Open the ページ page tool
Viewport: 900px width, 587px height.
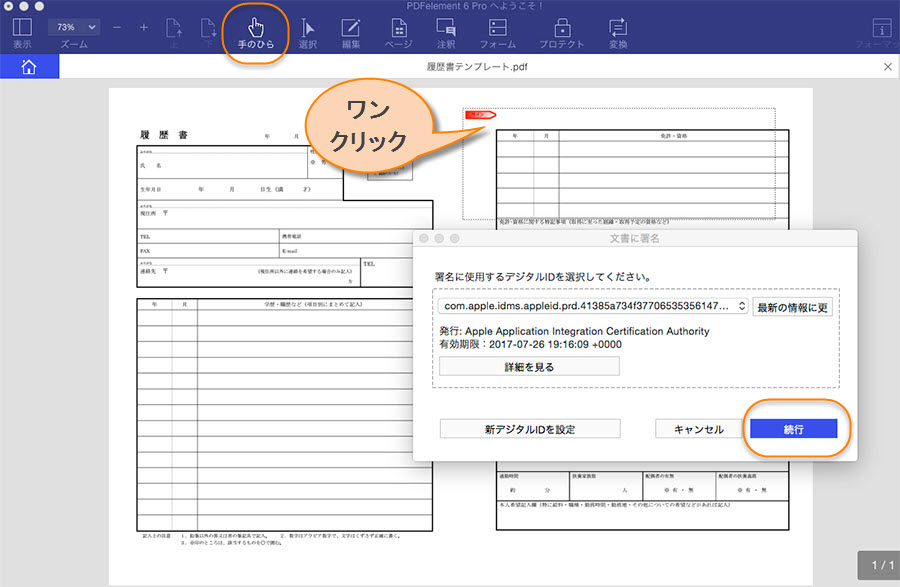[398, 33]
